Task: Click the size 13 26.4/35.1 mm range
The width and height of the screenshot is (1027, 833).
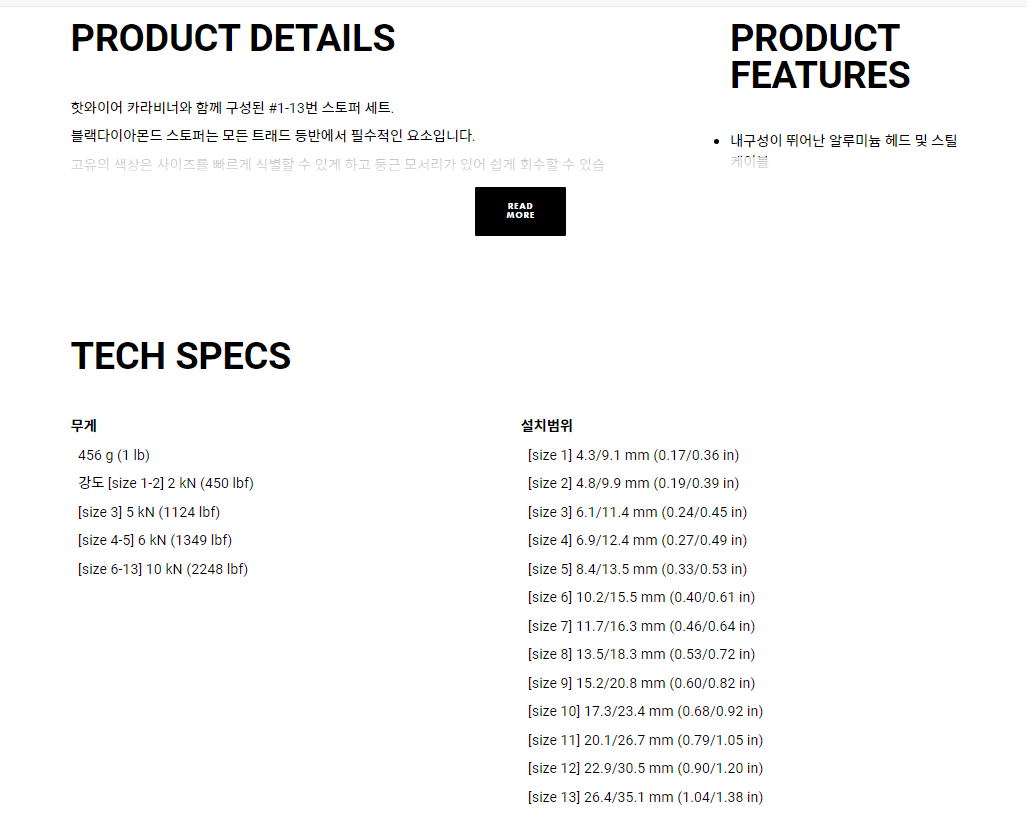Action: 645,797
